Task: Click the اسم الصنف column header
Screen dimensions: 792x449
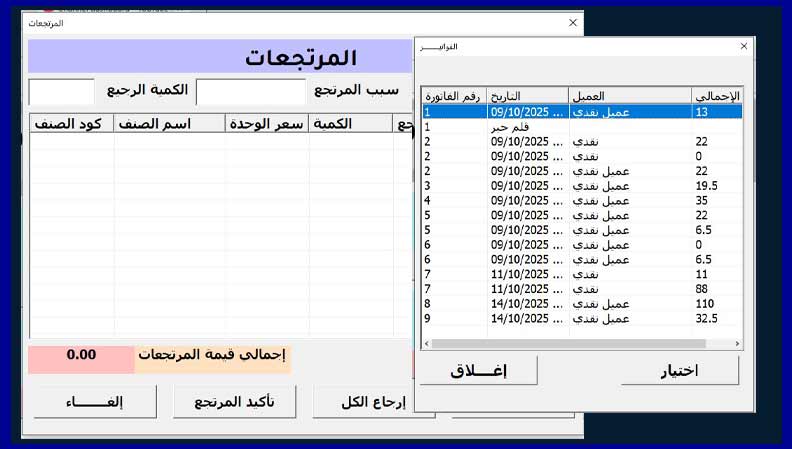Action: tap(169, 123)
